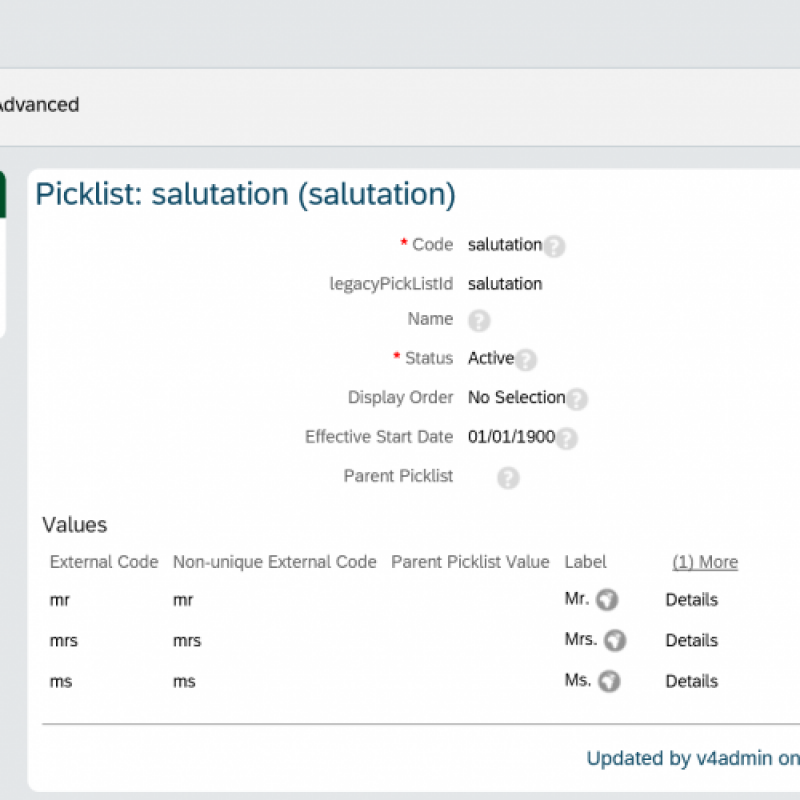Click help icon after Effective Start Date
Image resolution: width=800 pixels, height=800 pixels.
pos(567,438)
